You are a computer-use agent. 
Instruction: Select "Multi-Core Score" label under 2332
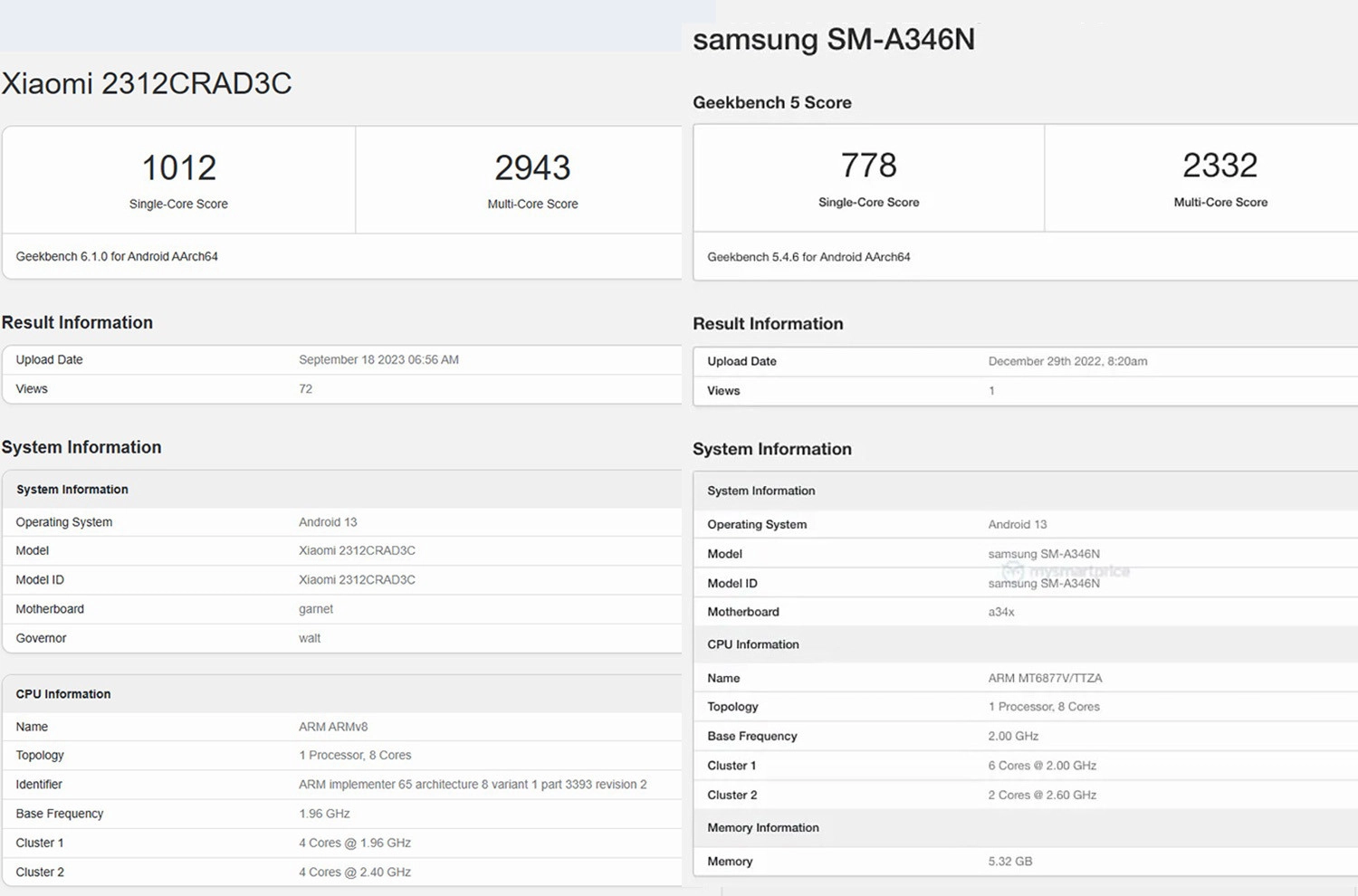point(1220,203)
